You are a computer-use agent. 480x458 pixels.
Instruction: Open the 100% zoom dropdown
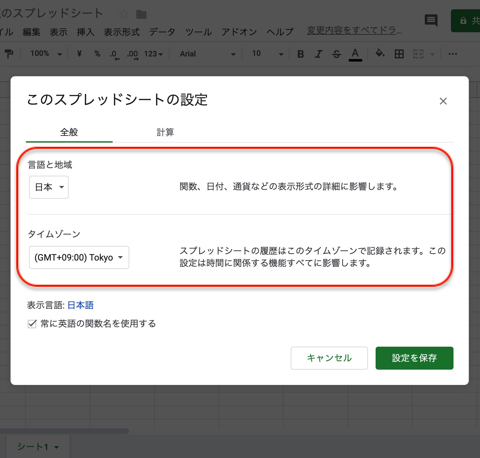(46, 53)
